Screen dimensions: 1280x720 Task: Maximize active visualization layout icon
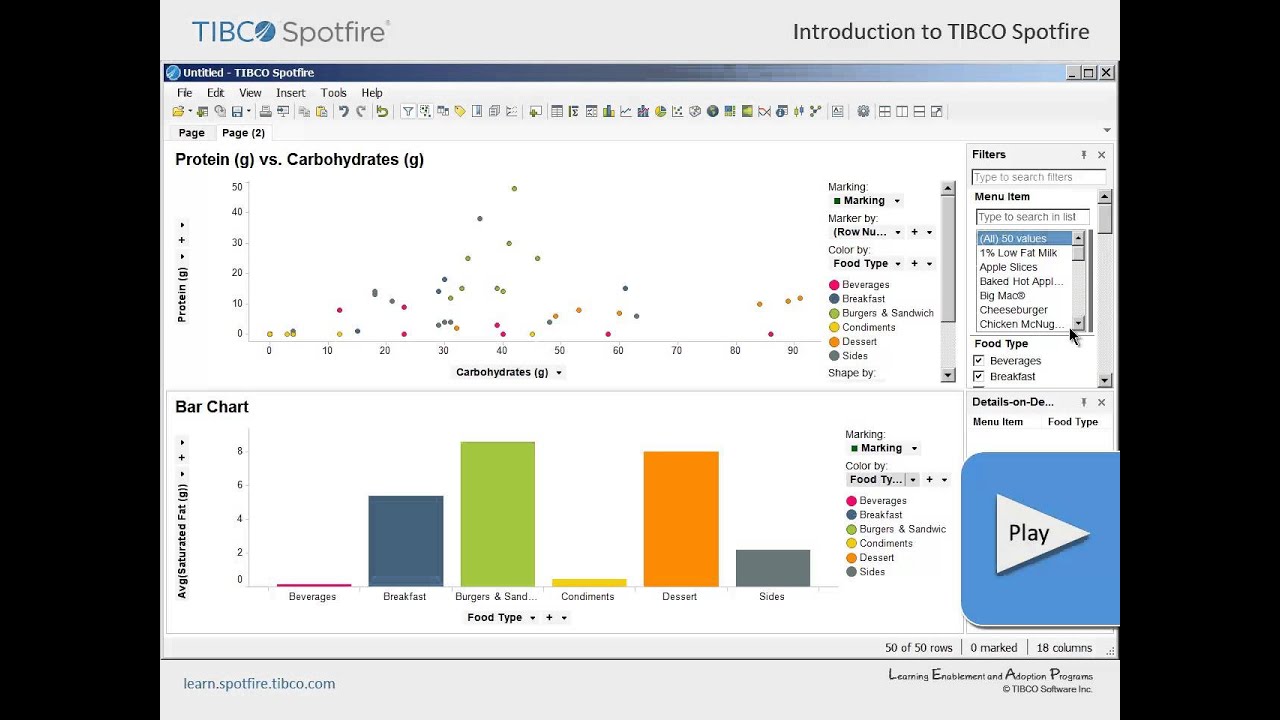pos(937,111)
